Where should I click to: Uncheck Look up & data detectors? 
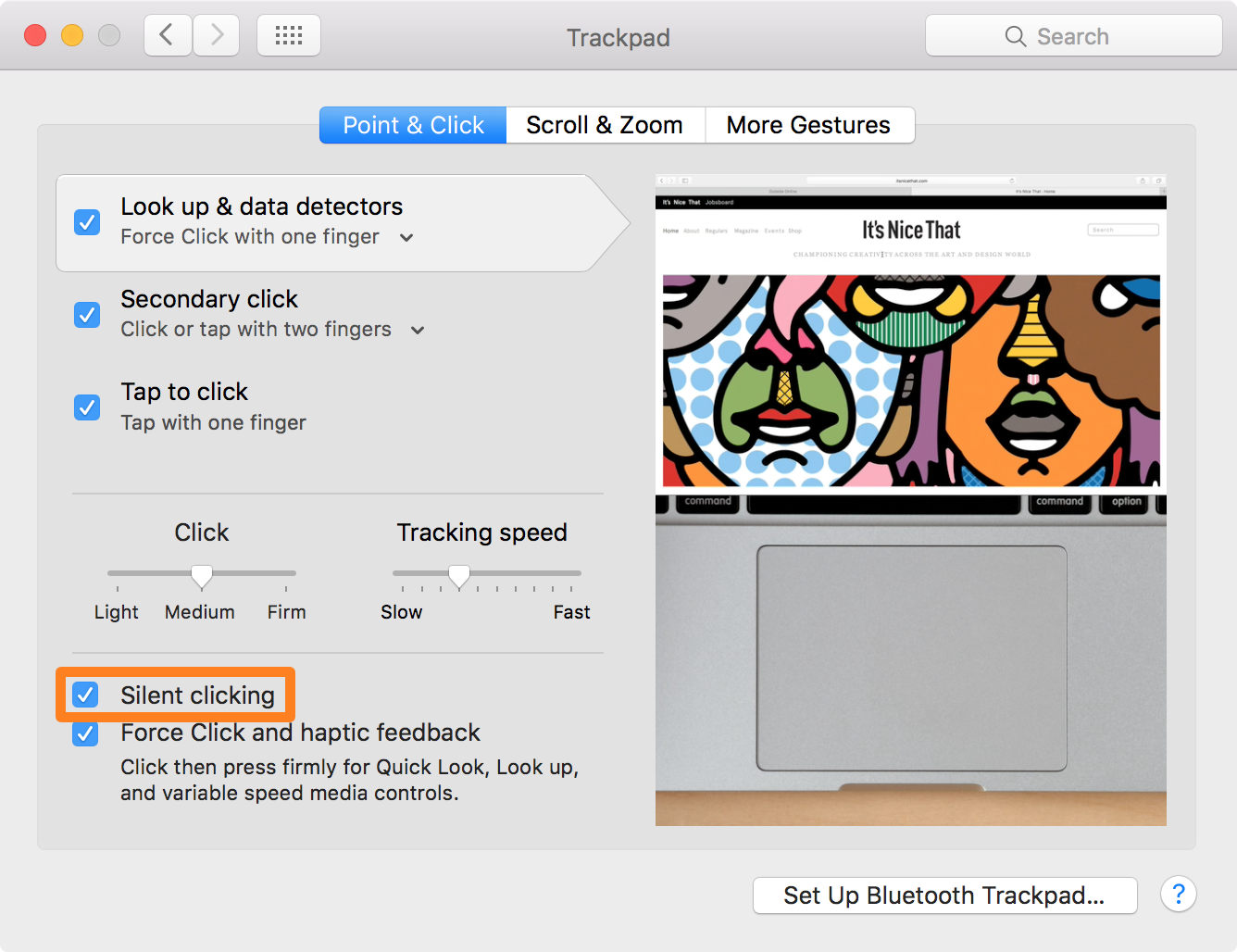point(86,222)
